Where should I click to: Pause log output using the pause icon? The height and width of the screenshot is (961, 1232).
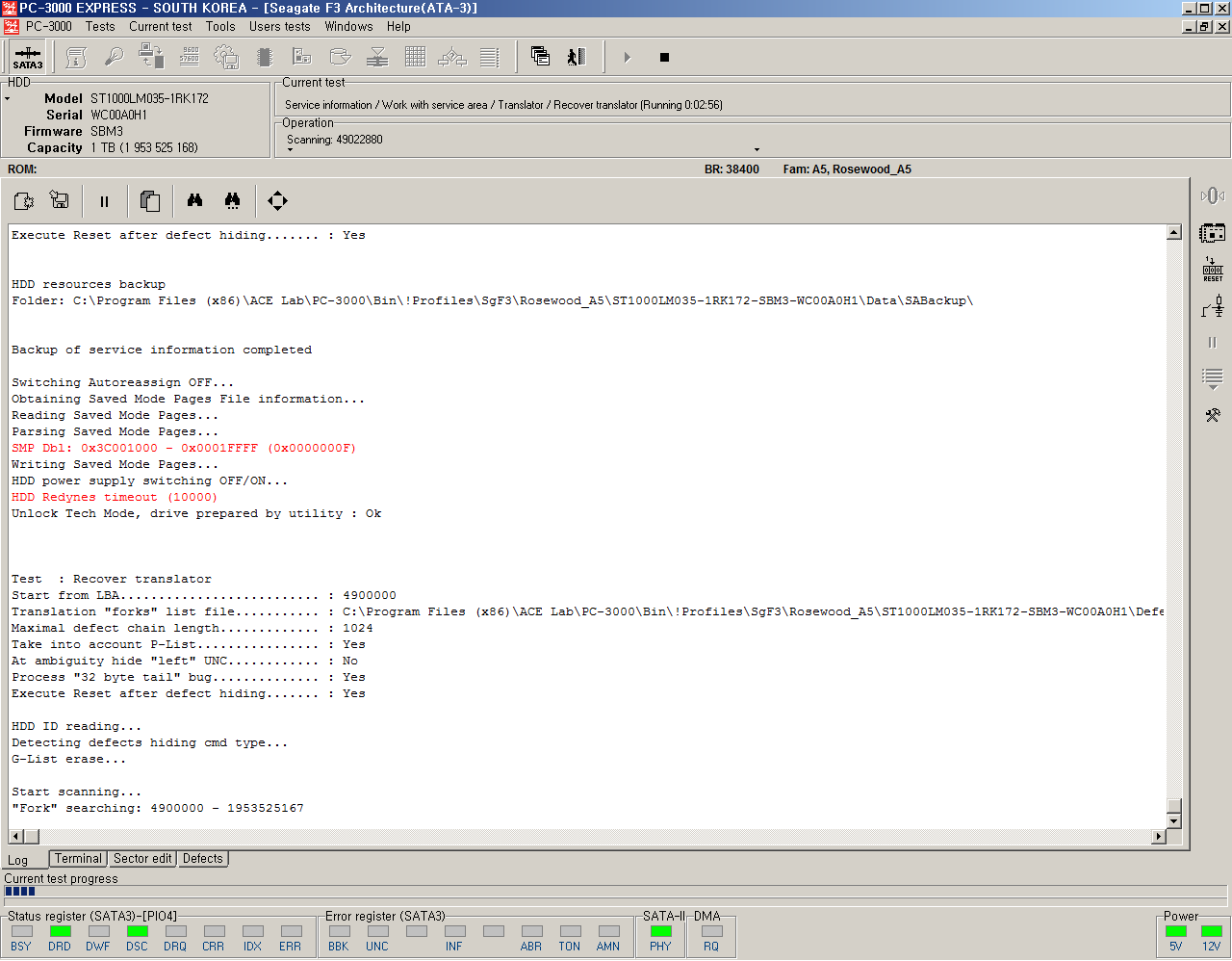coord(104,201)
